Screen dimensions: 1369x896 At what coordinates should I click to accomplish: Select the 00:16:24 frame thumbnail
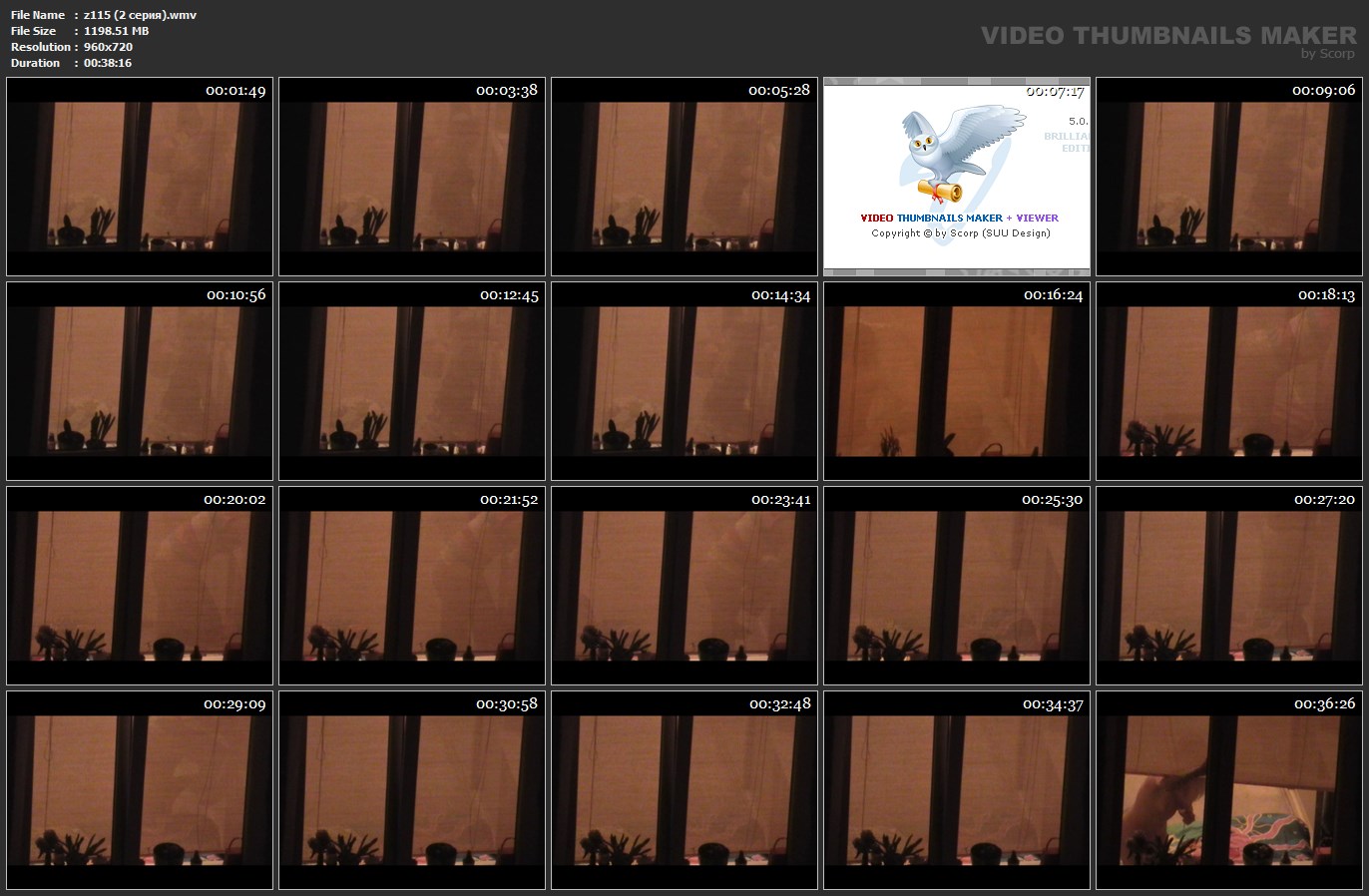[x=957, y=381]
